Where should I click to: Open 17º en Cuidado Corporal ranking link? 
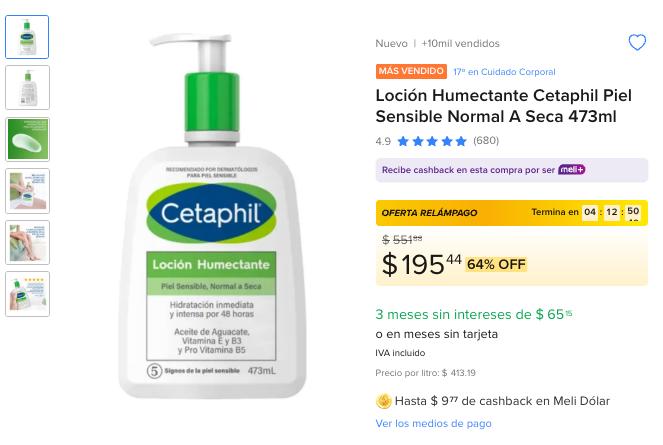tap(504, 72)
